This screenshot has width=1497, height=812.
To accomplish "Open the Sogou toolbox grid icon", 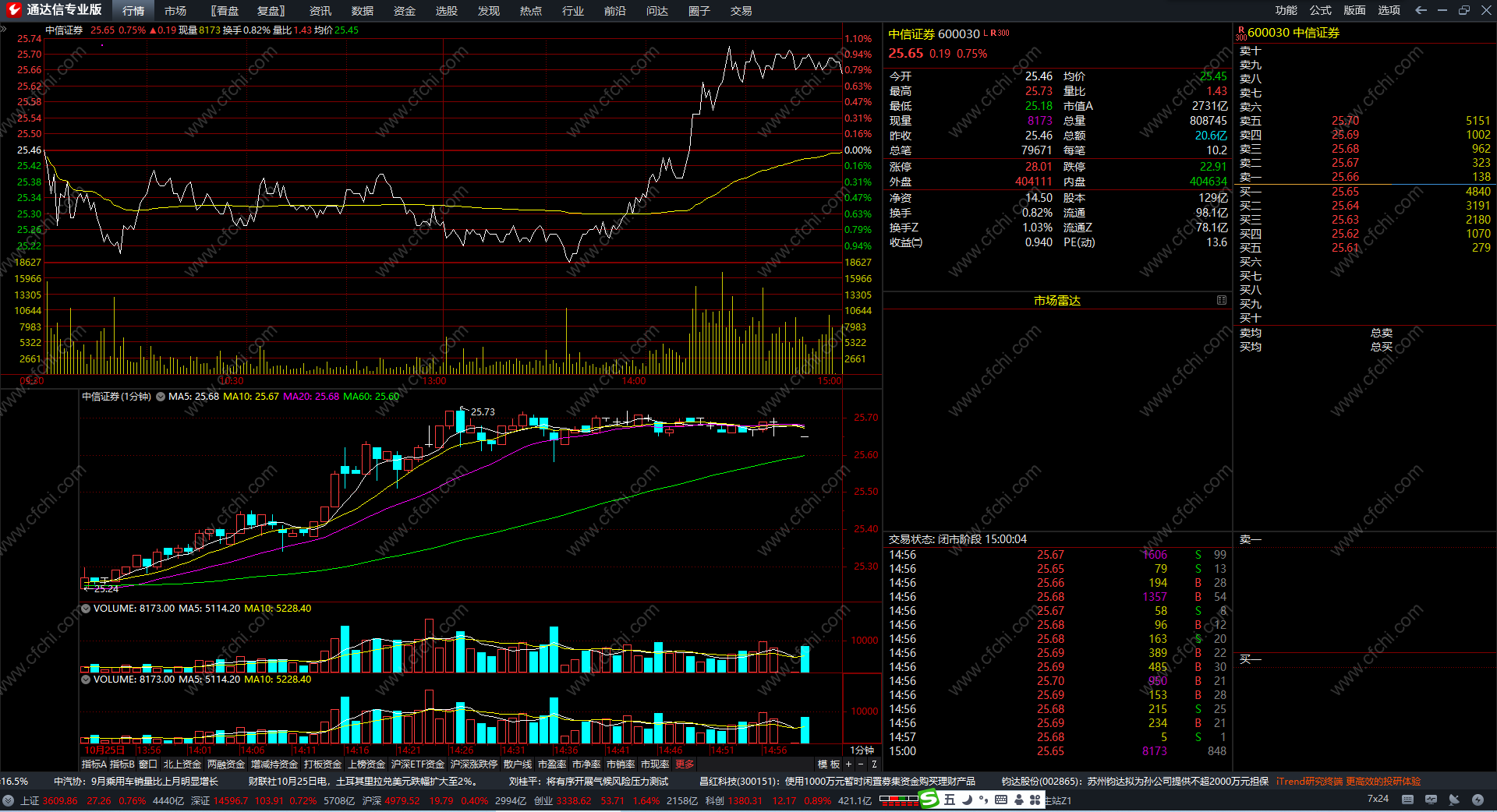I will (1035, 800).
